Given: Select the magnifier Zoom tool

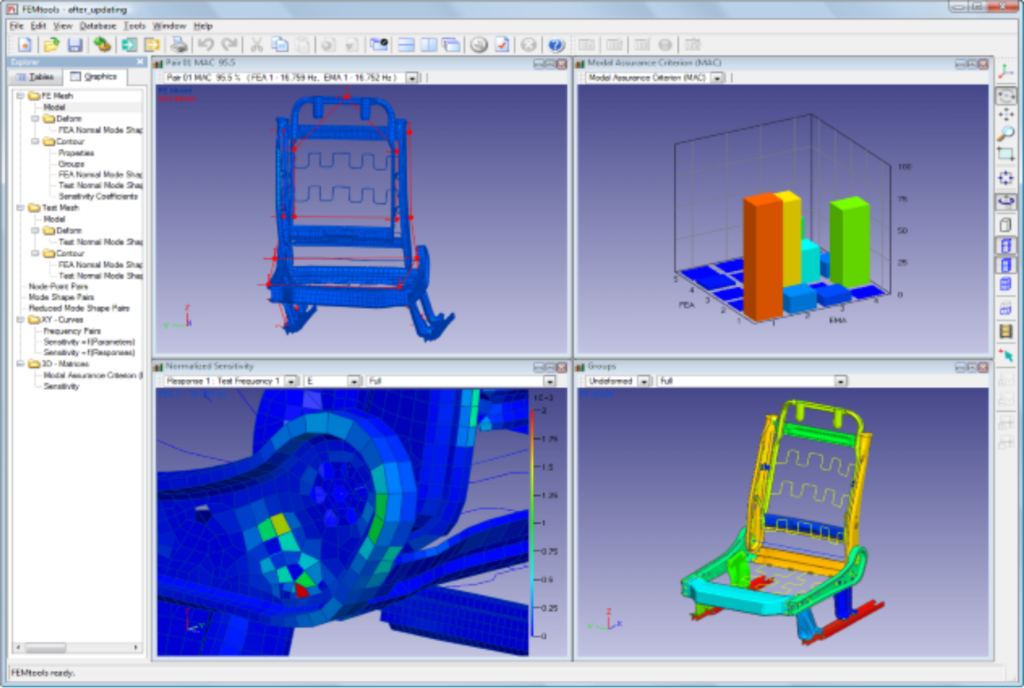Looking at the screenshot, I should [1006, 133].
